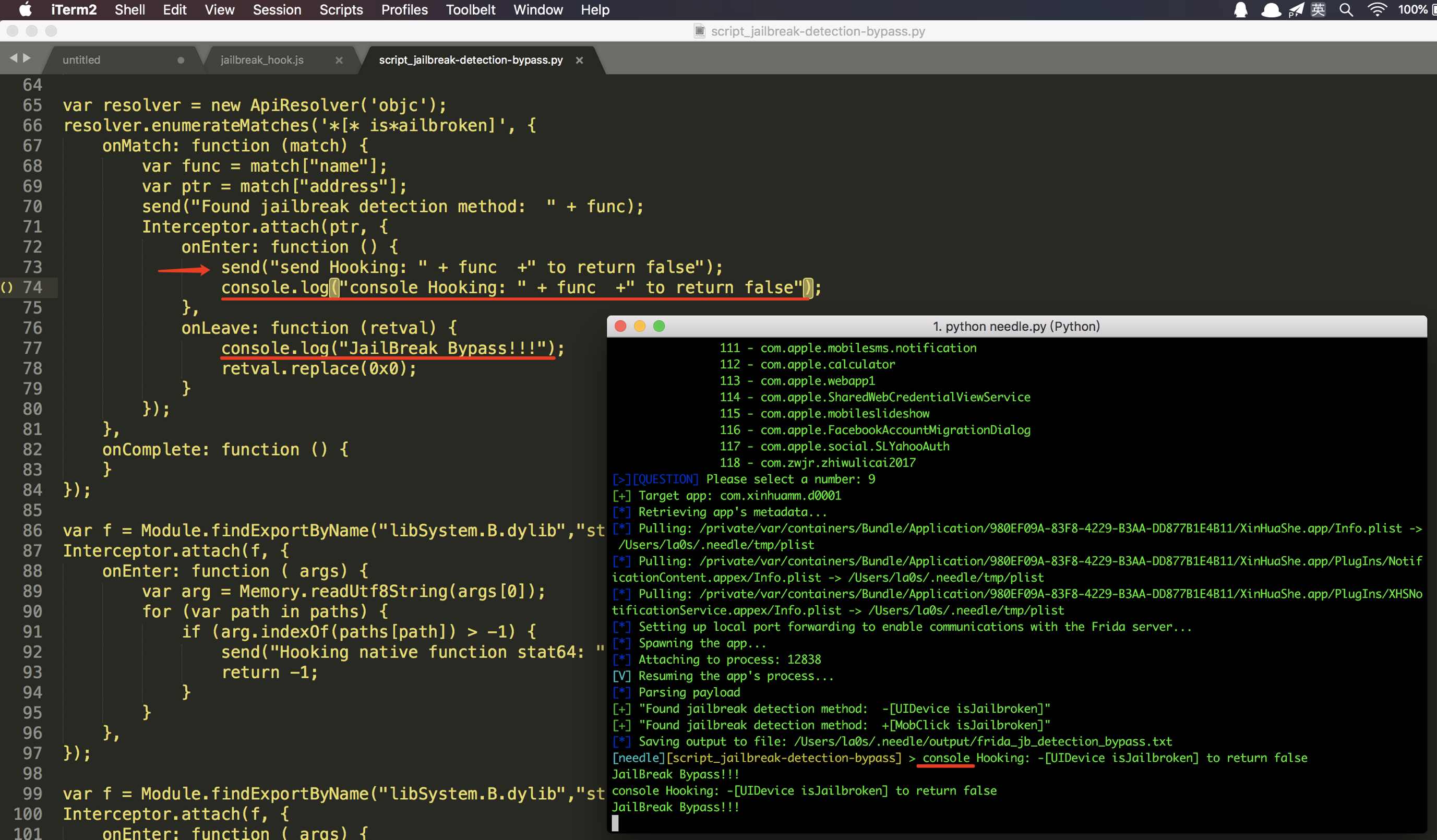Click the unsaved dot on untitled tab
Viewport: 1437px width, 840px height.
tap(181, 60)
